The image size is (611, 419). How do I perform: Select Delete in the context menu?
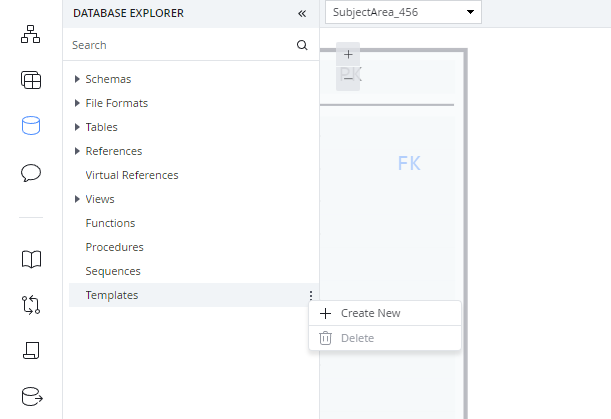tap(357, 338)
